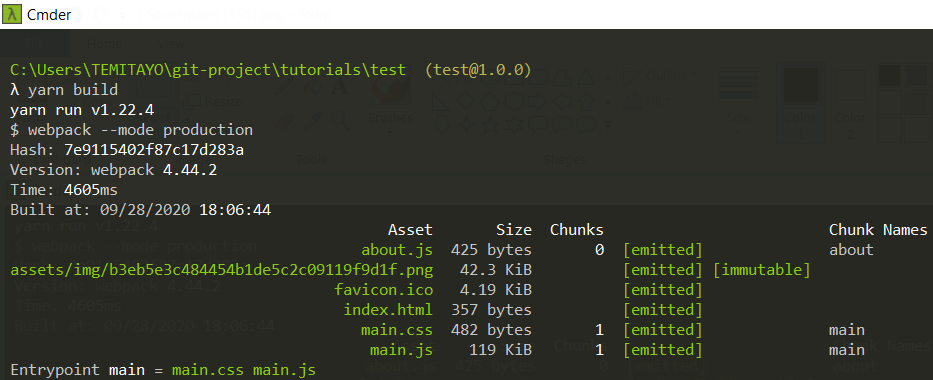This screenshot has height=380, width=933.
Task: Pick the magnifier tool in Tools group
Action: pyautogui.click(x=340, y=121)
